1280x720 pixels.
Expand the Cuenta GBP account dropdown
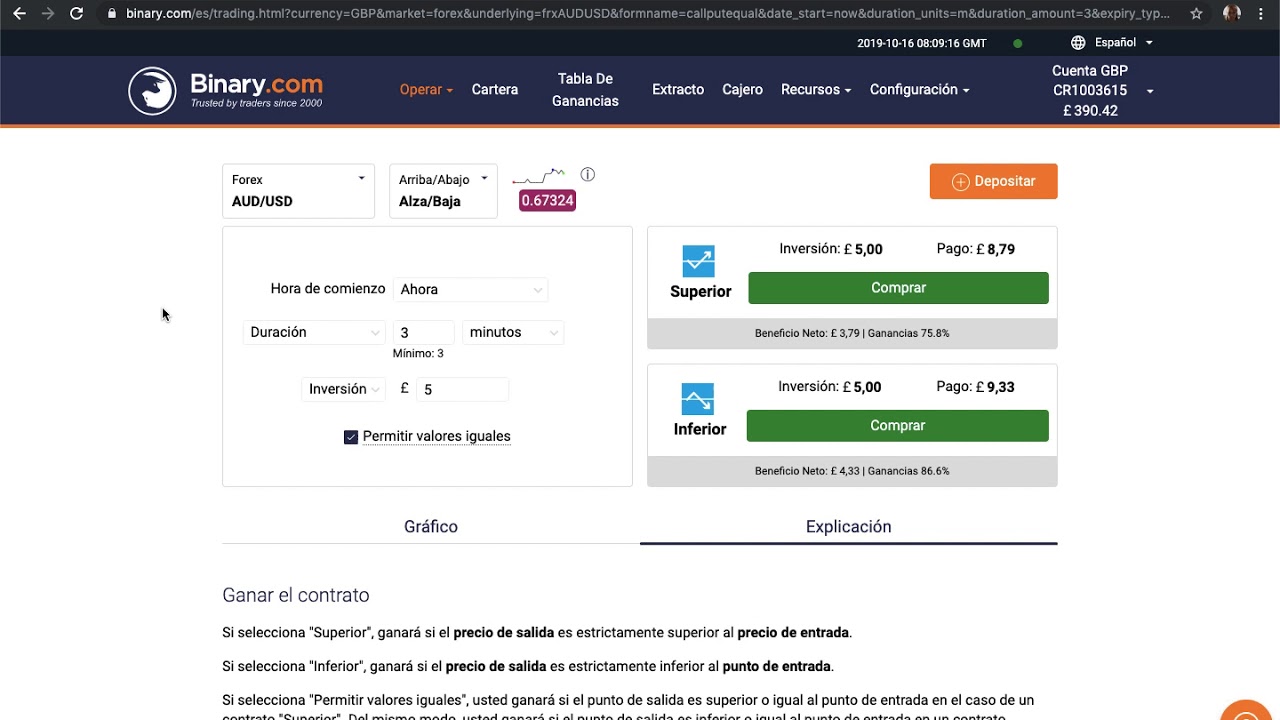(1100, 91)
